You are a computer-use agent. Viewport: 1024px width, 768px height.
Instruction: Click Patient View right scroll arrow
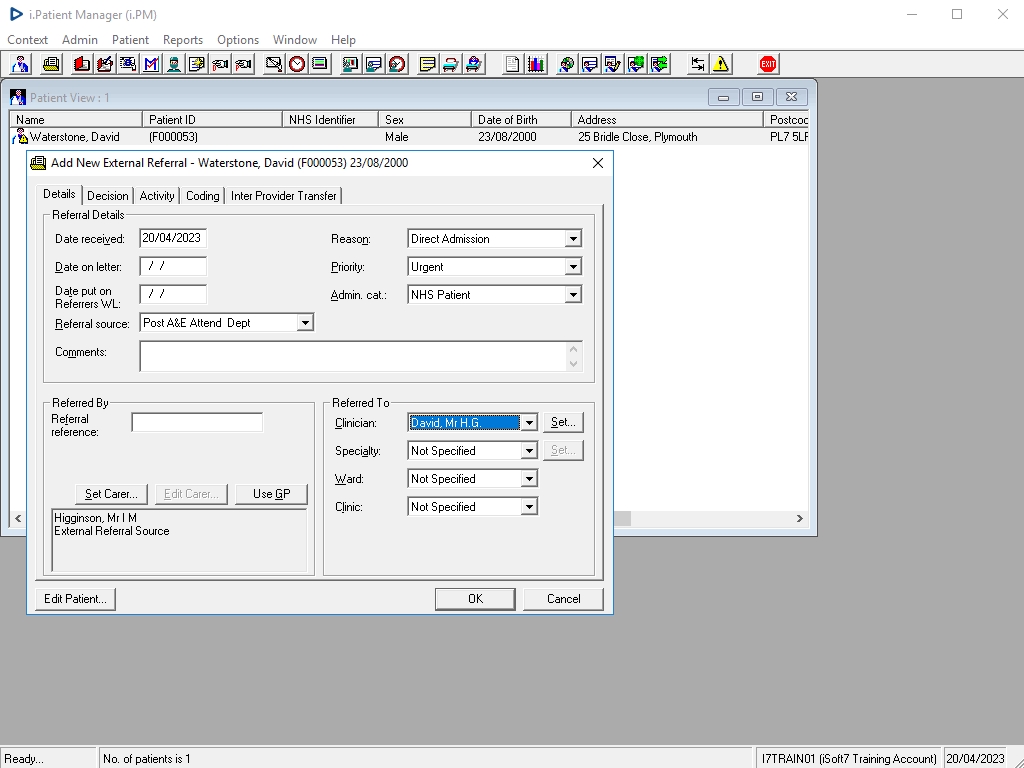(799, 519)
